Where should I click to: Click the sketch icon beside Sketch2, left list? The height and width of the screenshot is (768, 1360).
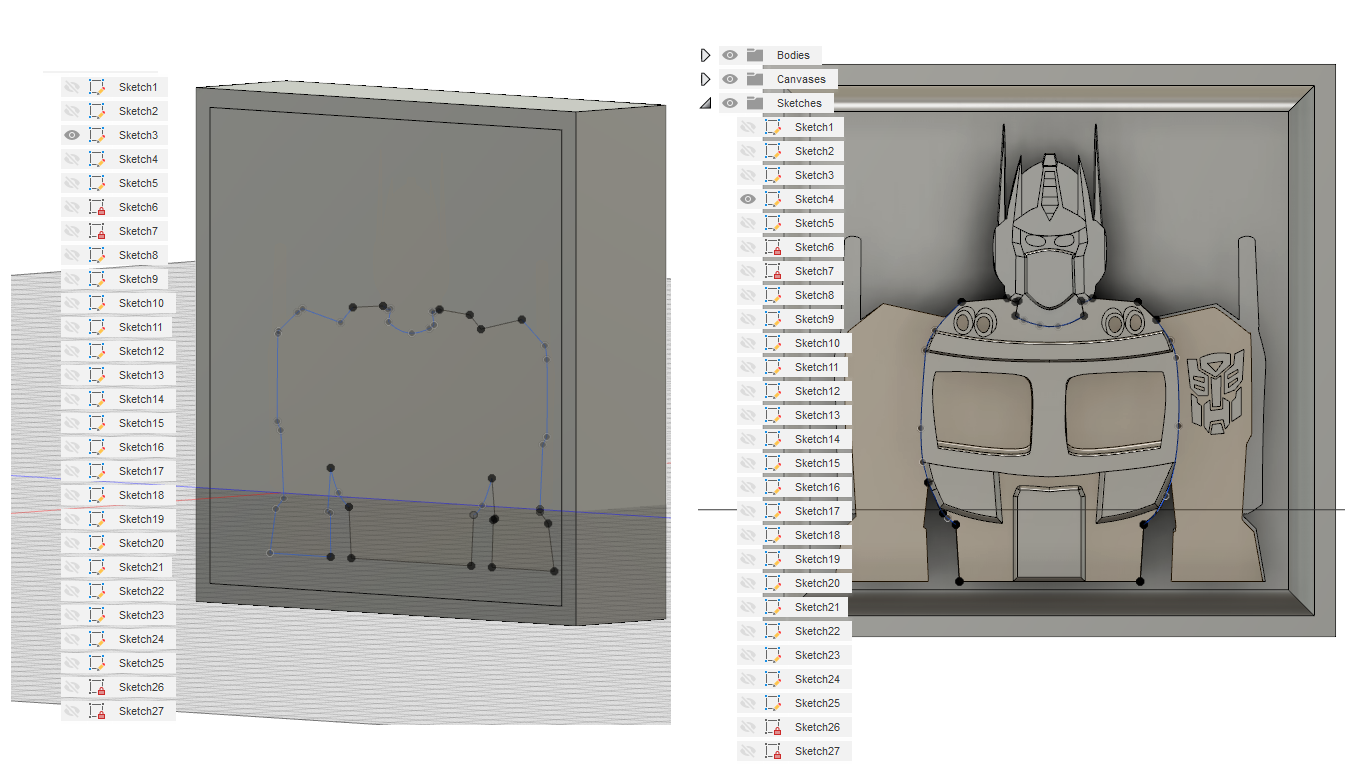tap(97, 111)
